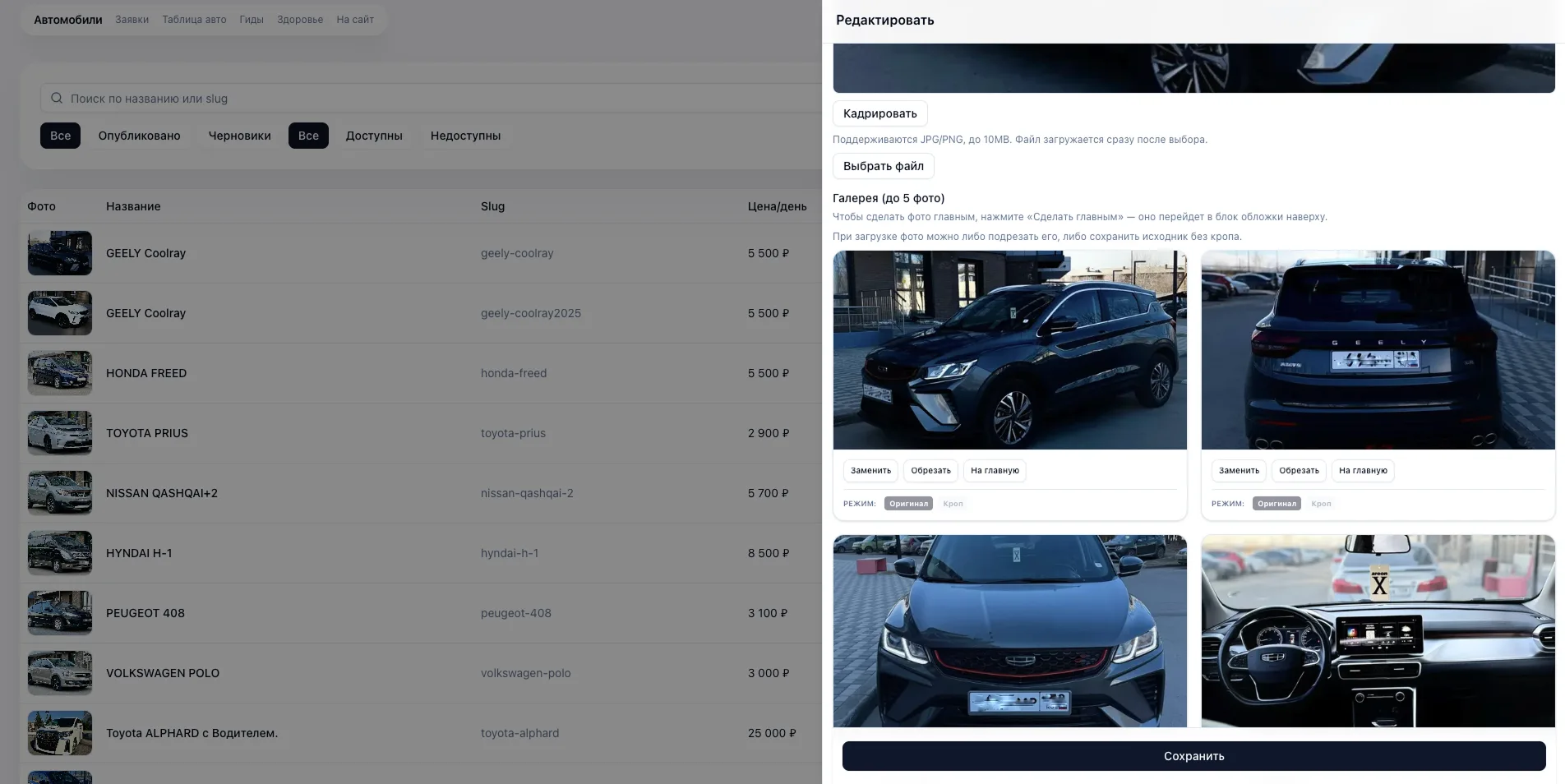Click the Кадрировать button
Image resolution: width=1565 pixels, height=784 pixels.
[879, 113]
